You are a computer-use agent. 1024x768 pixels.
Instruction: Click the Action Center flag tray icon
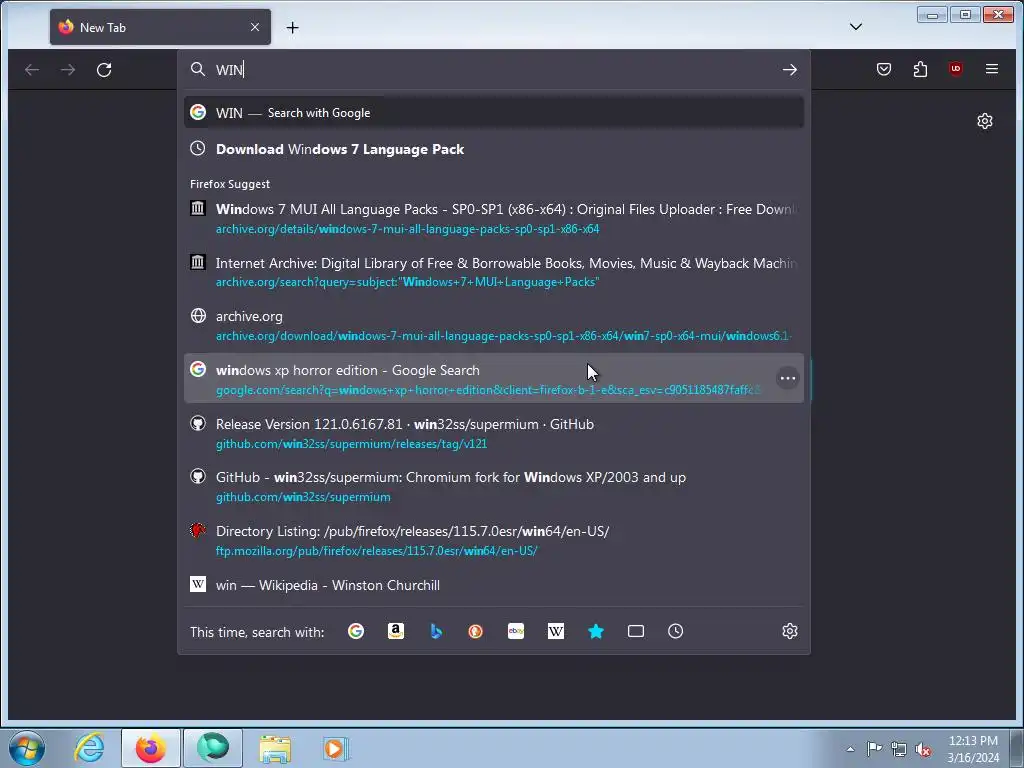click(874, 749)
